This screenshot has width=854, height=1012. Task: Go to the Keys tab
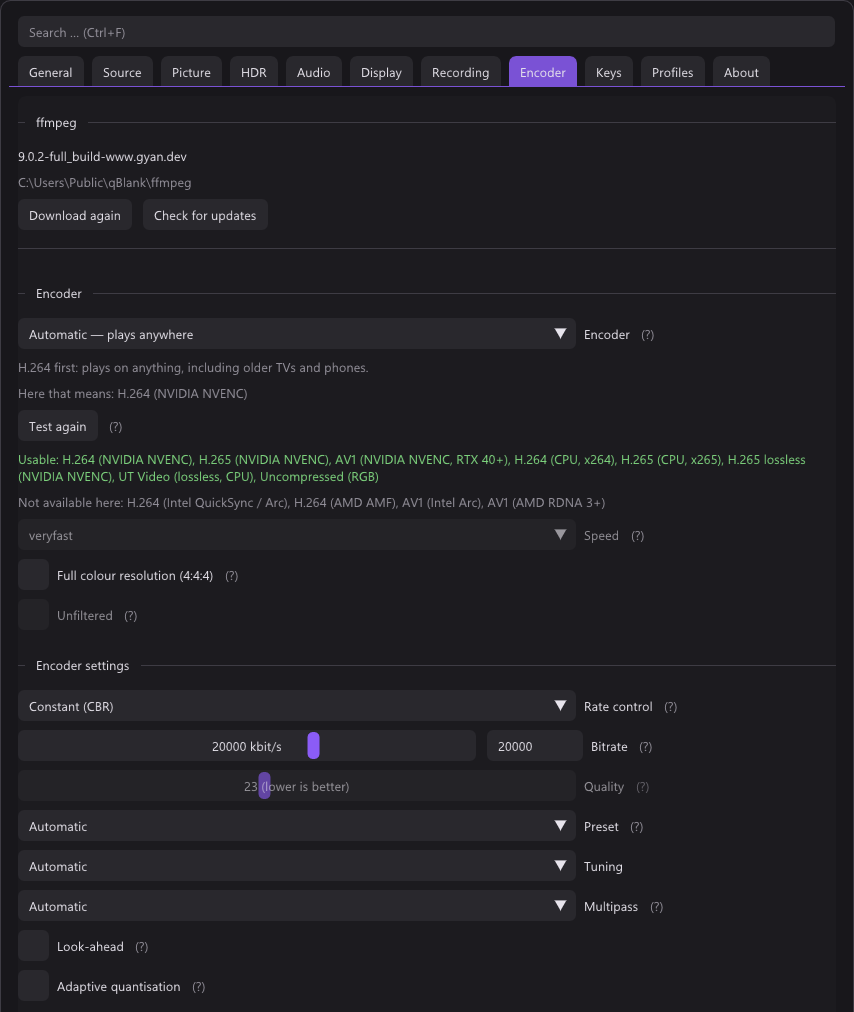click(x=609, y=72)
